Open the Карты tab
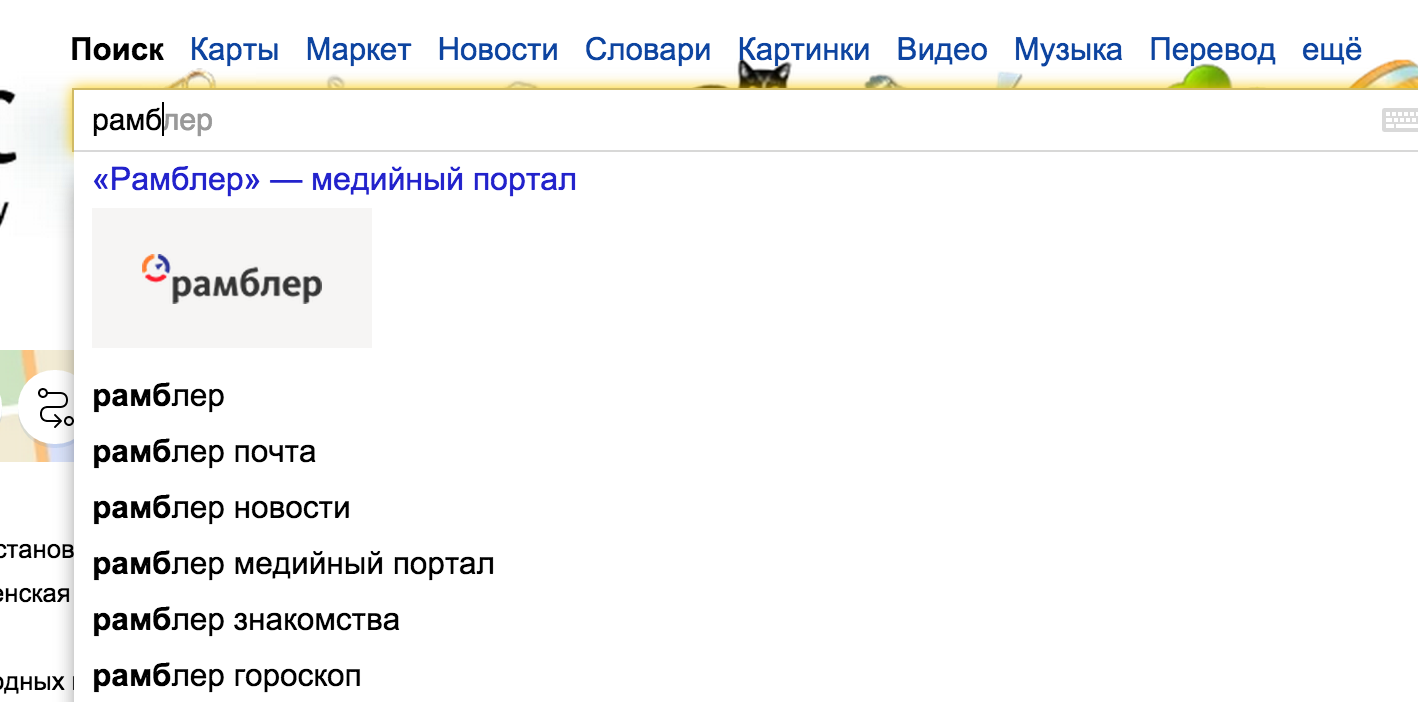Viewport: 1418px width, 702px height. pyautogui.click(x=234, y=50)
